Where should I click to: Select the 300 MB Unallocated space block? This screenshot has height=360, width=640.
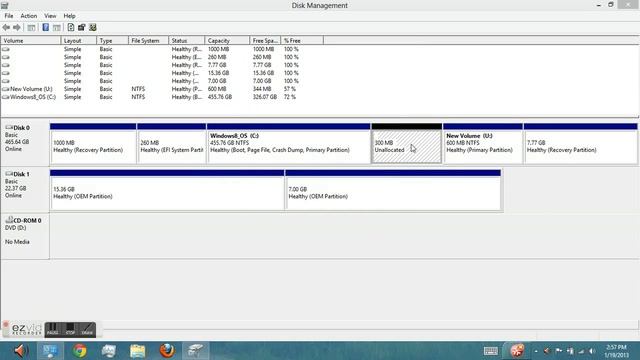(407, 144)
